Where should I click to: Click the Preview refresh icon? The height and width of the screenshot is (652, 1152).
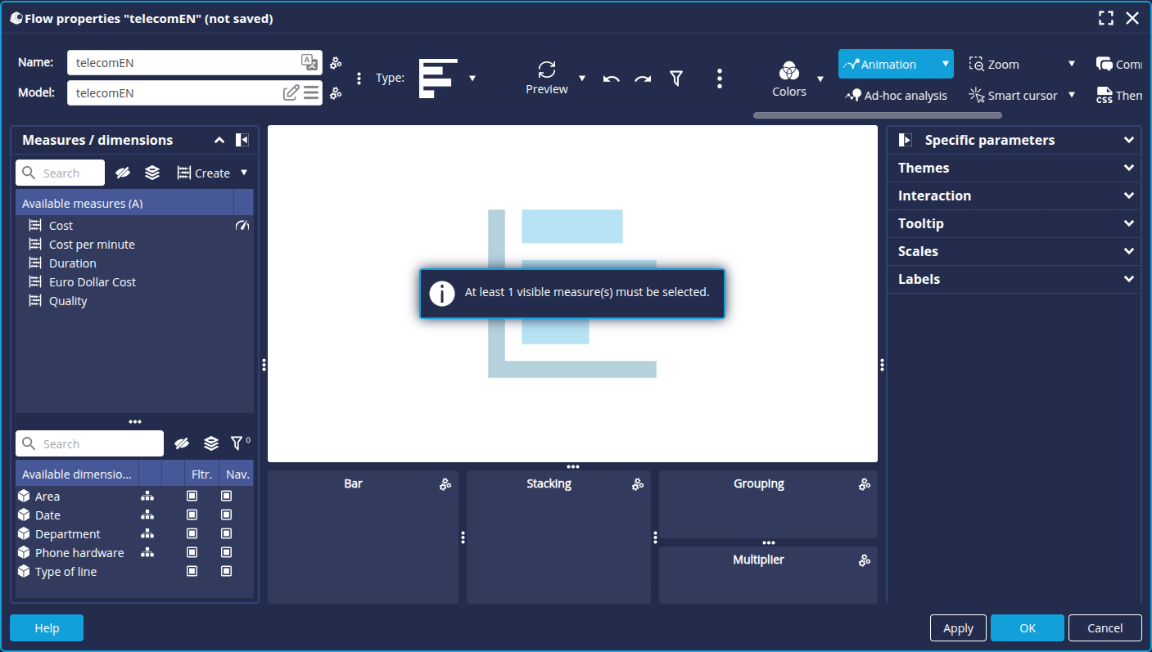click(546, 69)
